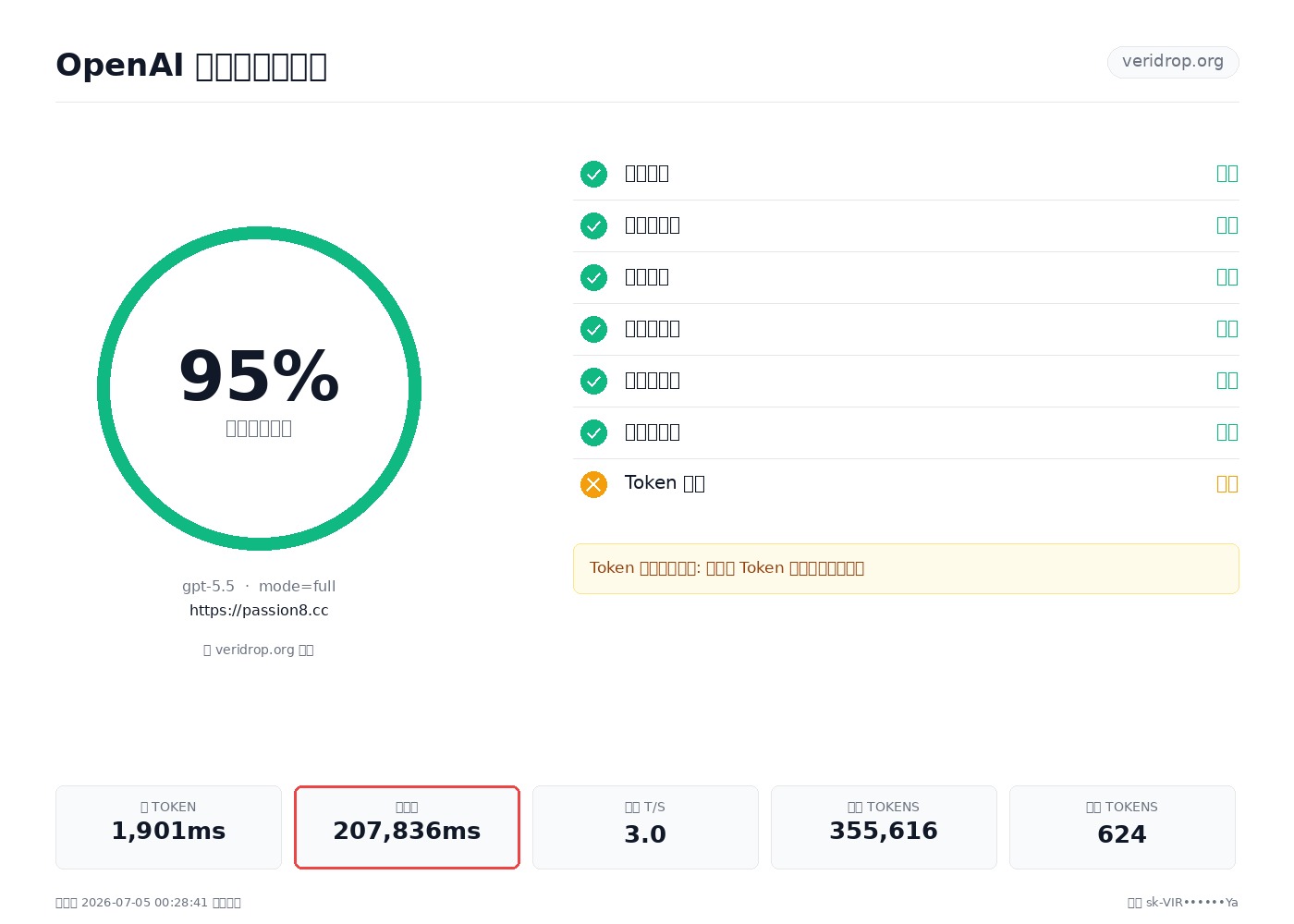The height and width of the screenshot is (924, 1294).
Task: Click the 2026-07-05 00:28:41 timestamp in footer
Action: [144, 903]
